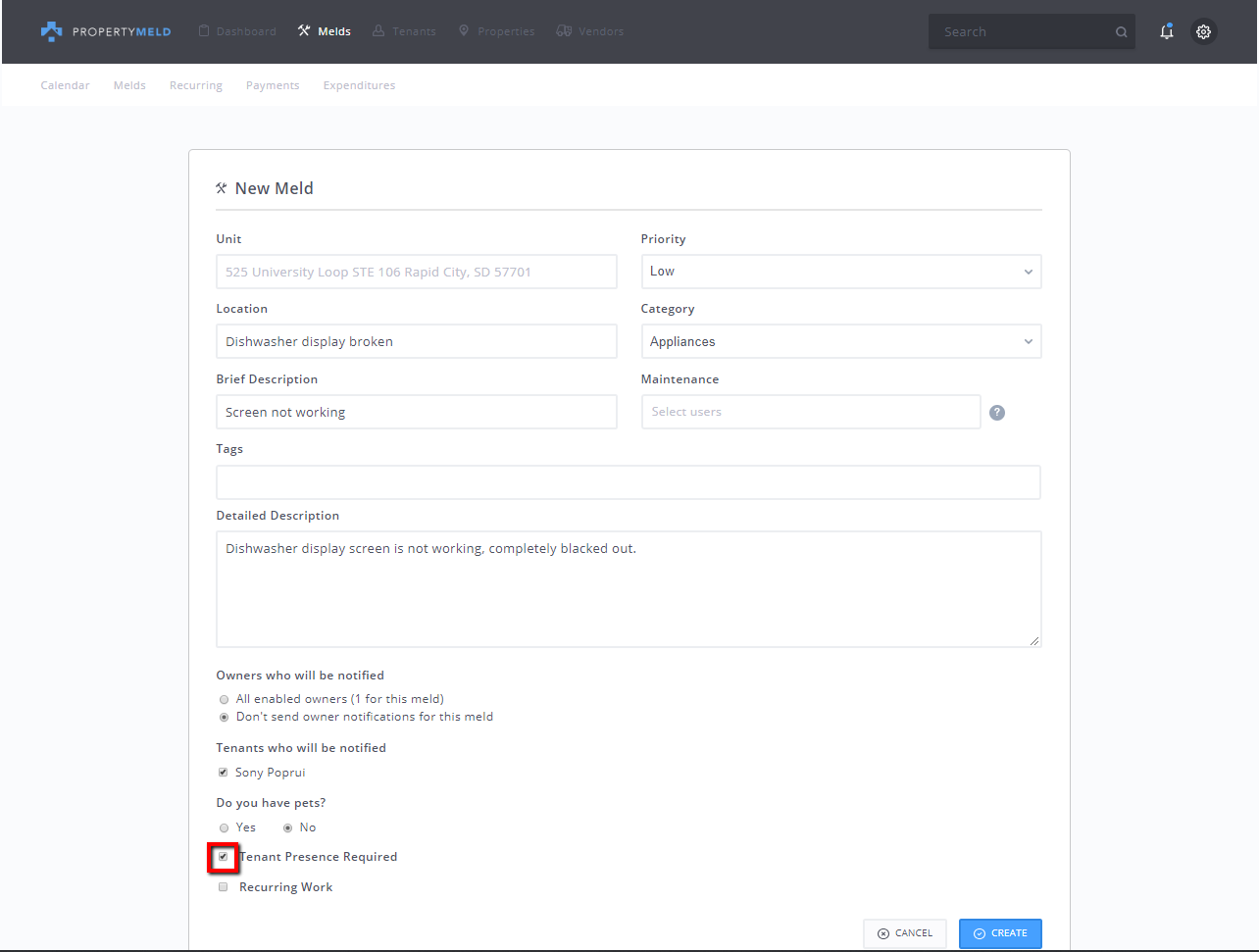The height and width of the screenshot is (952, 1259).
Task: Switch to the Calendar tab
Action: click(65, 85)
